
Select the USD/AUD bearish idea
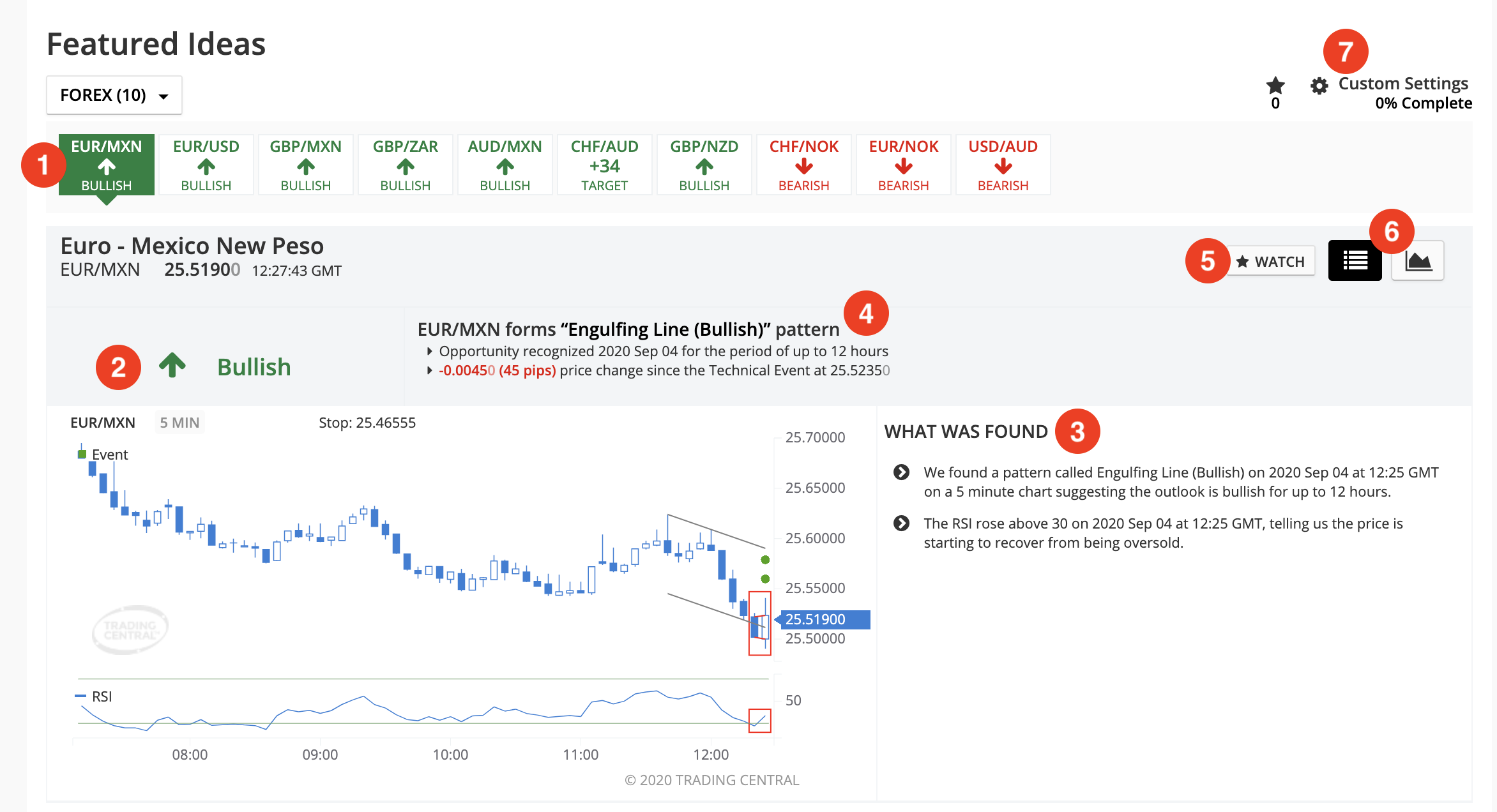pos(1003,165)
